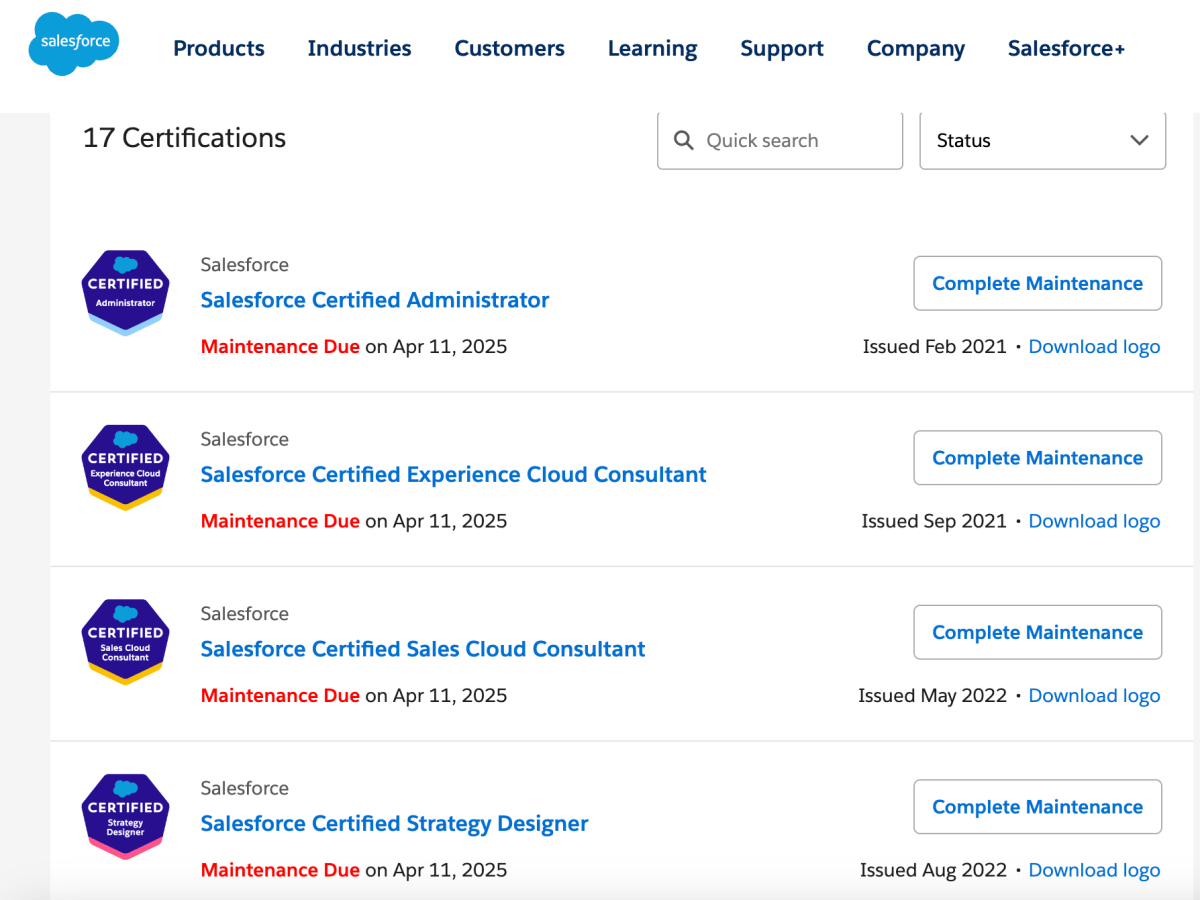The height and width of the screenshot is (900, 1200).
Task: Open the Products menu
Action: coord(219,48)
